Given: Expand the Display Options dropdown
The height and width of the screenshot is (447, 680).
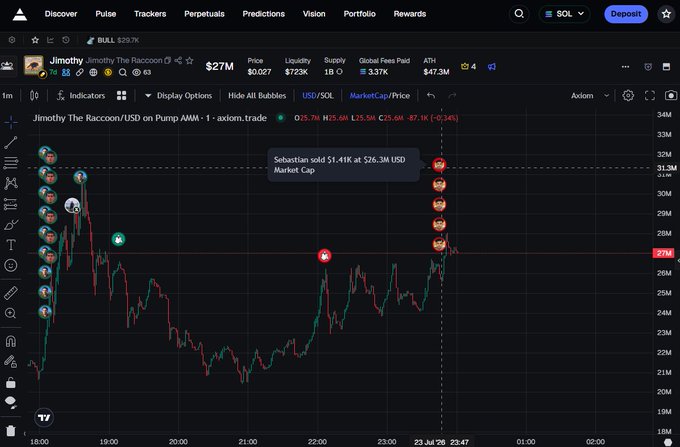Looking at the screenshot, I should pos(178,95).
